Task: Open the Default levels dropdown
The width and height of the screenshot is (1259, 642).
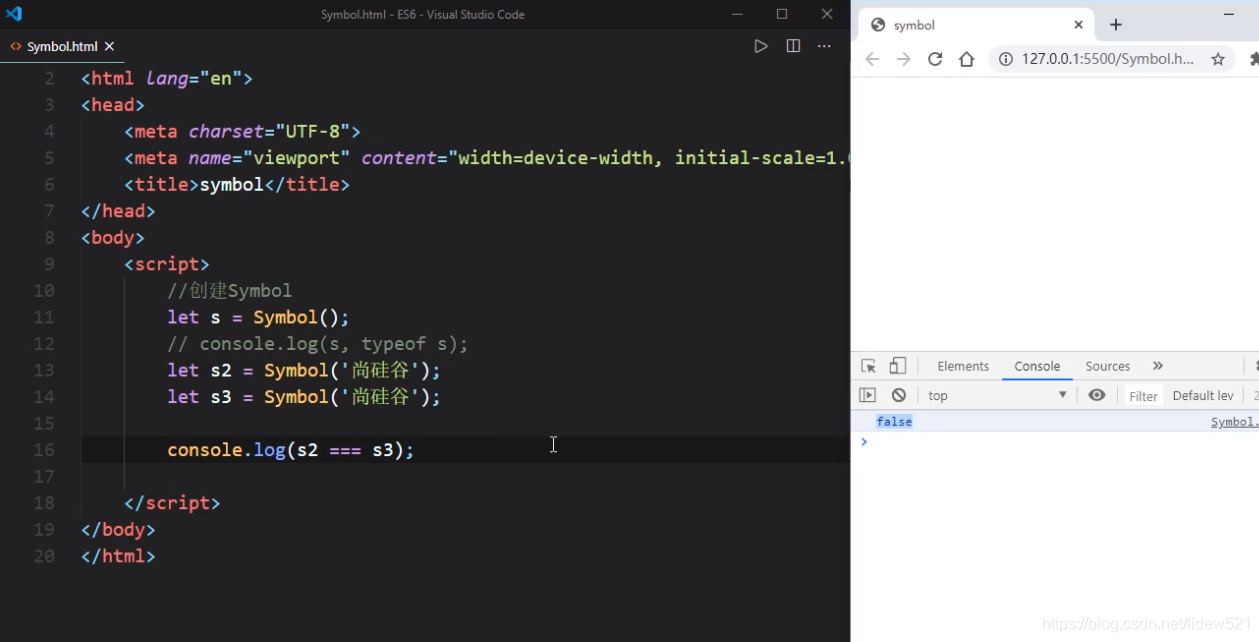Action: [x=1203, y=396]
